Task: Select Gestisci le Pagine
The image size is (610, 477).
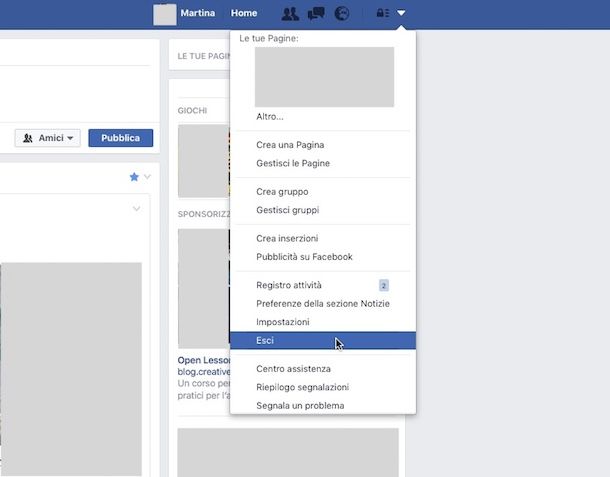Action: (293, 163)
